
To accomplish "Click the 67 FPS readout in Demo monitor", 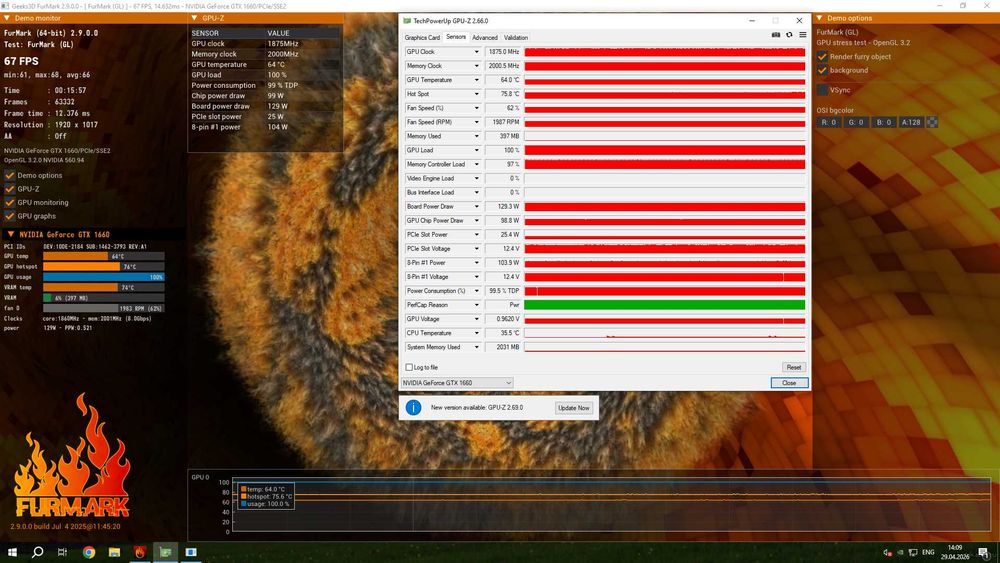I will click(x=21, y=61).
